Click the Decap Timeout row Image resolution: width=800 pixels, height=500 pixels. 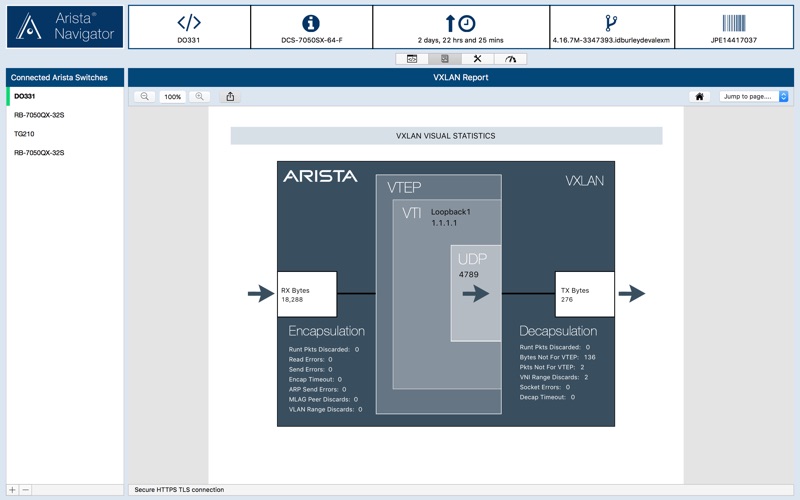click(547, 397)
